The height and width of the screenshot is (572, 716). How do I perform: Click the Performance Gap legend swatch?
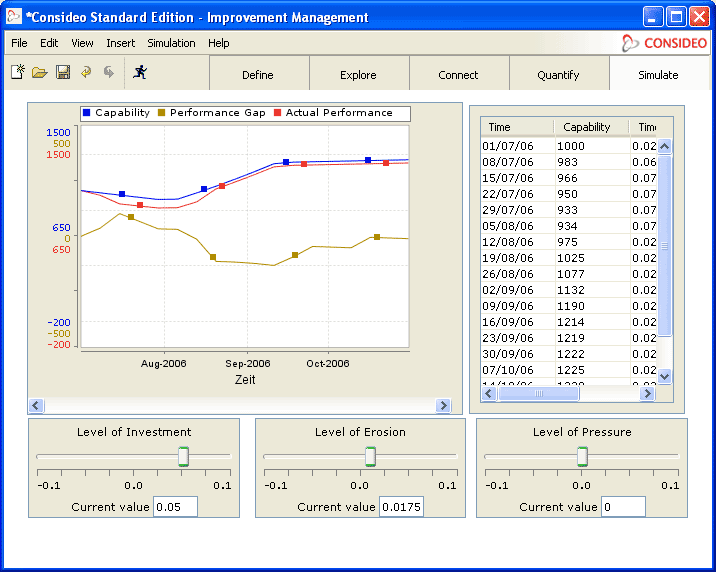pos(161,112)
